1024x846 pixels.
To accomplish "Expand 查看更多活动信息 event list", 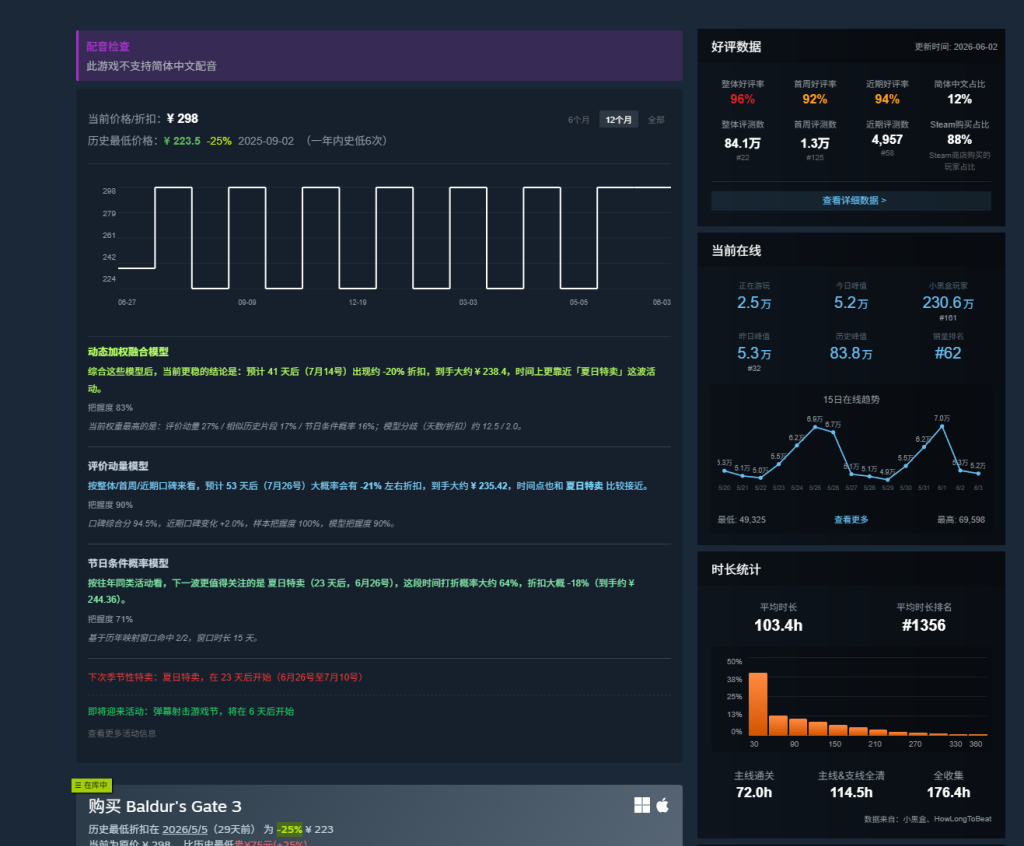I will (122, 734).
